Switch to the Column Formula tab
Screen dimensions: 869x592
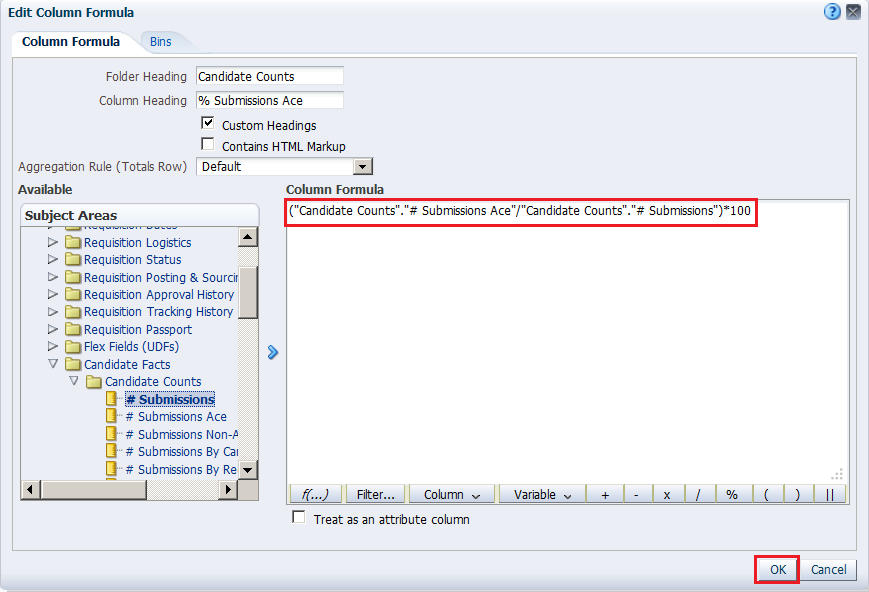tap(70, 42)
